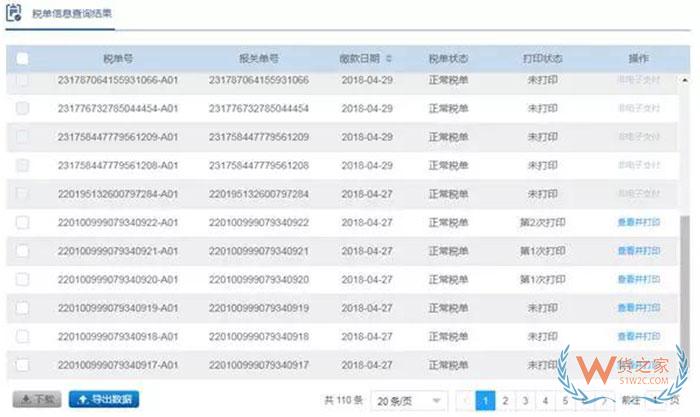Open 查看并打印 for bill 220100999079340919-A01

[638, 308]
